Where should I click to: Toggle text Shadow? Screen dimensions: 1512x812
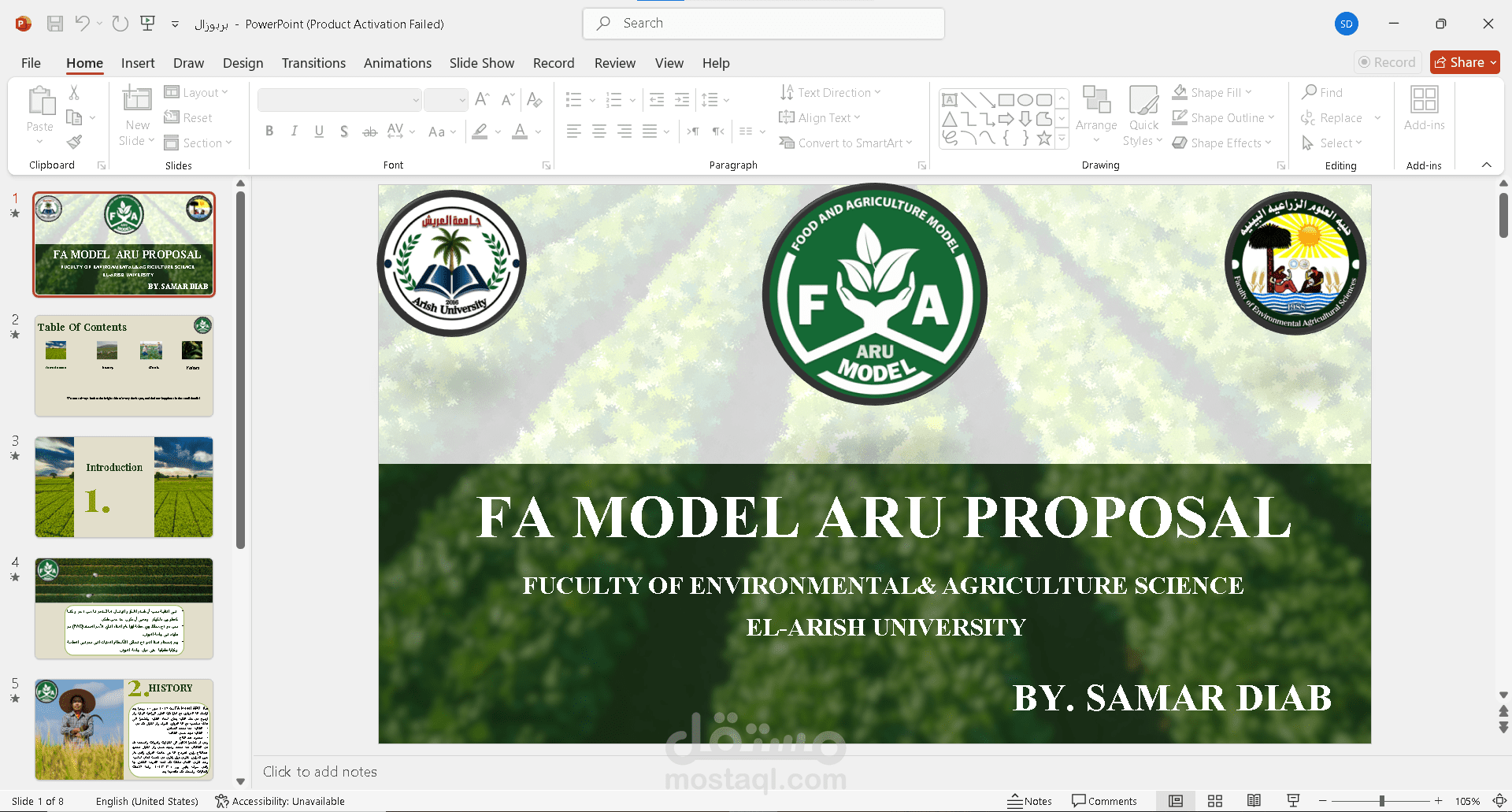pyautogui.click(x=344, y=132)
